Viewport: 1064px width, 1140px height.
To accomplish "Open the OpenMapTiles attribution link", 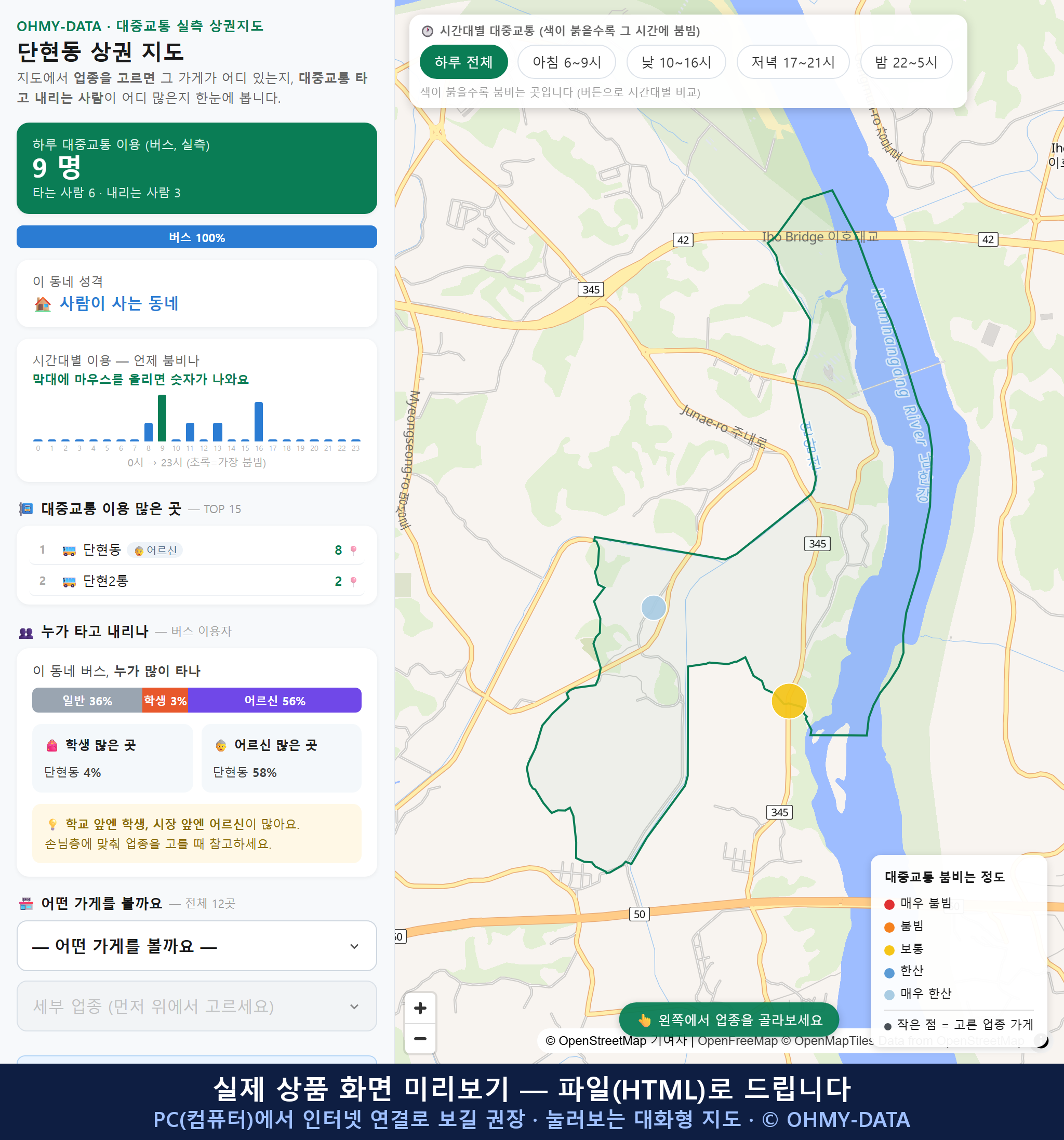I will point(828,1041).
